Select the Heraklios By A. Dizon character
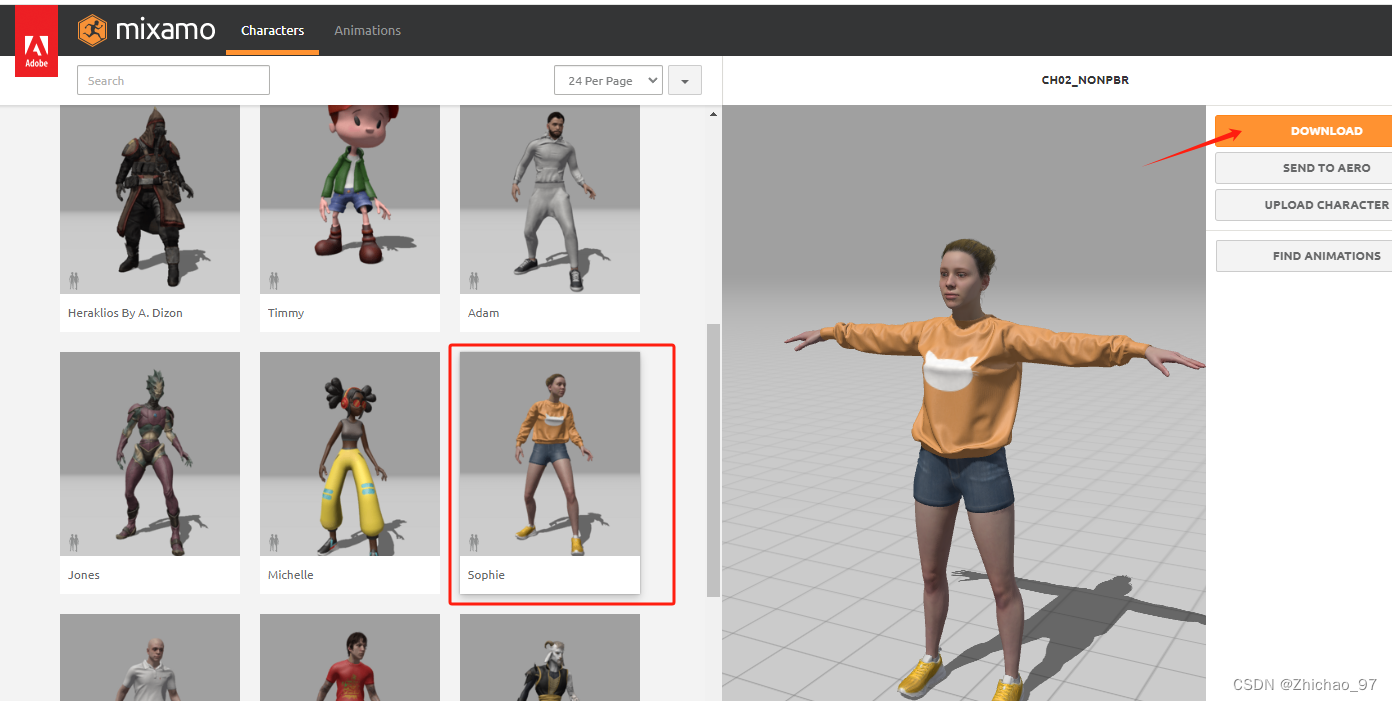 pyautogui.click(x=150, y=218)
